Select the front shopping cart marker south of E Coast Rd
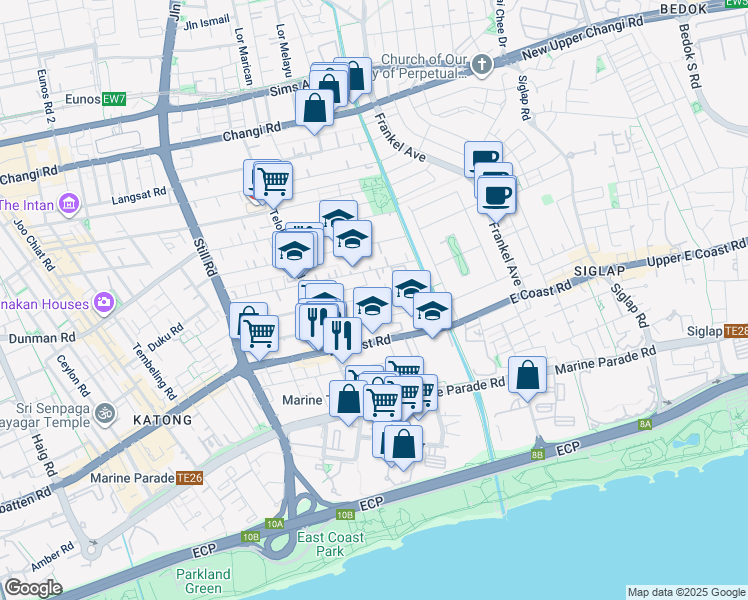748x600 pixels. click(x=382, y=403)
